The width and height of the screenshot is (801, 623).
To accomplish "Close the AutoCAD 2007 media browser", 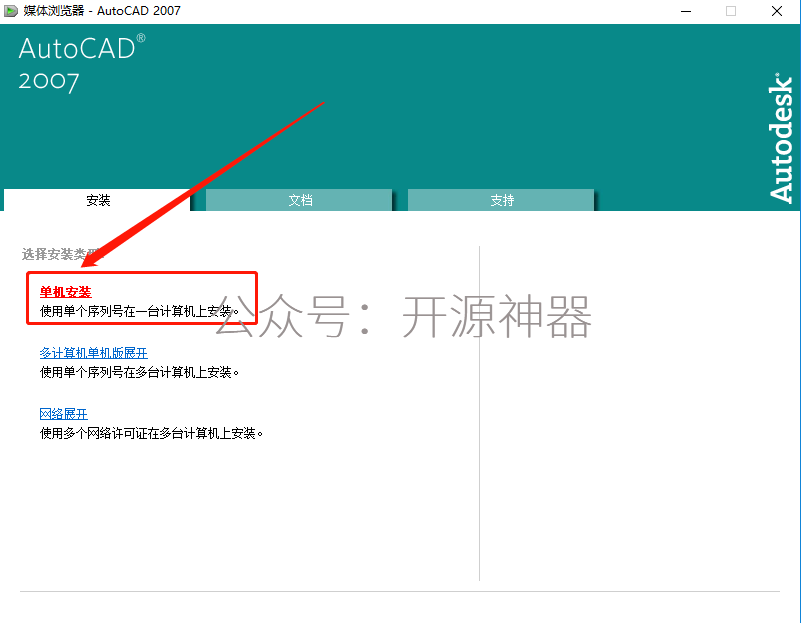I will (x=776, y=11).
